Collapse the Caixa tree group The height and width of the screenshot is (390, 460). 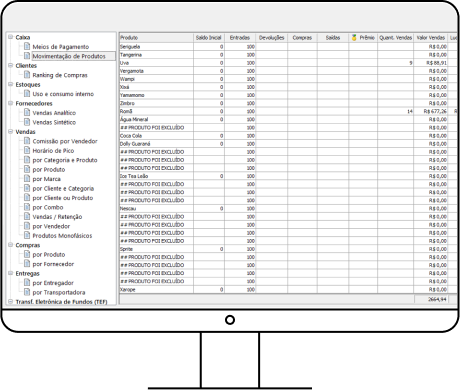pyautogui.click(x=11, y=37)
